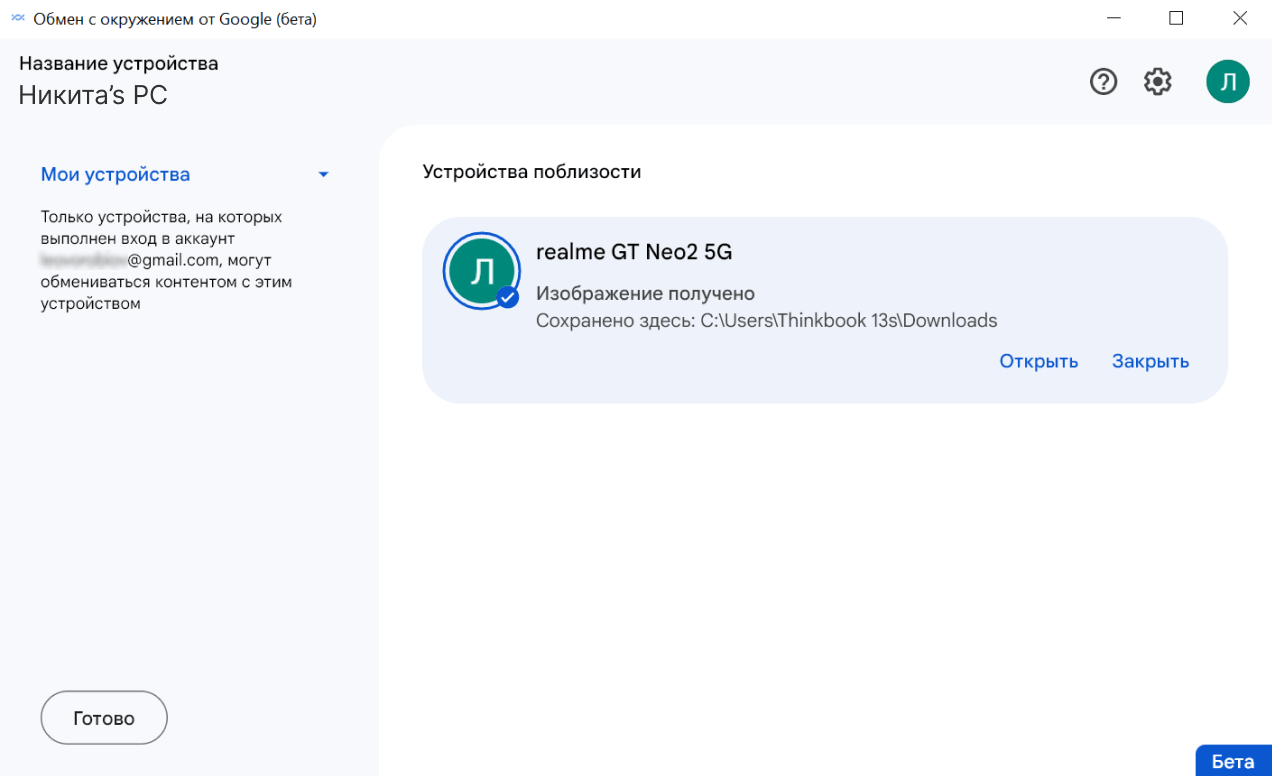Click the saved path C:\Users\Thinkbook 13s\Downloads

tap(766, 321)
